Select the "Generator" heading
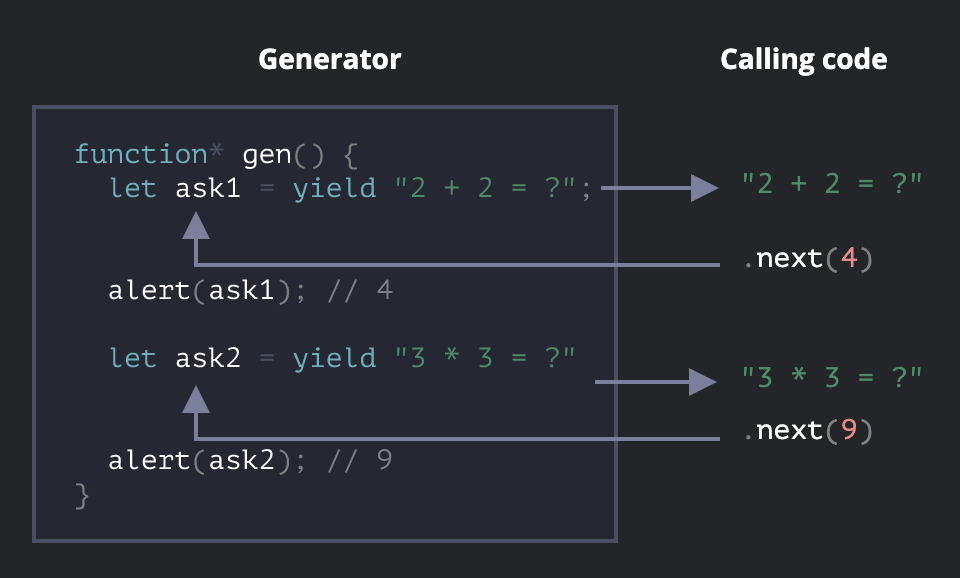The width and height of the screenshot is (960, 578). point(329,59)
